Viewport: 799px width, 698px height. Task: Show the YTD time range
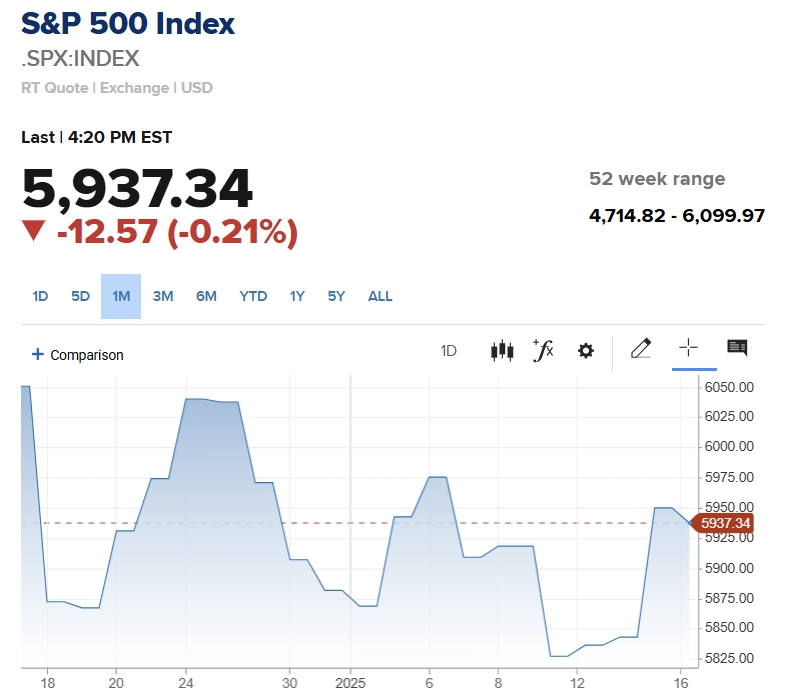point(253,296)
